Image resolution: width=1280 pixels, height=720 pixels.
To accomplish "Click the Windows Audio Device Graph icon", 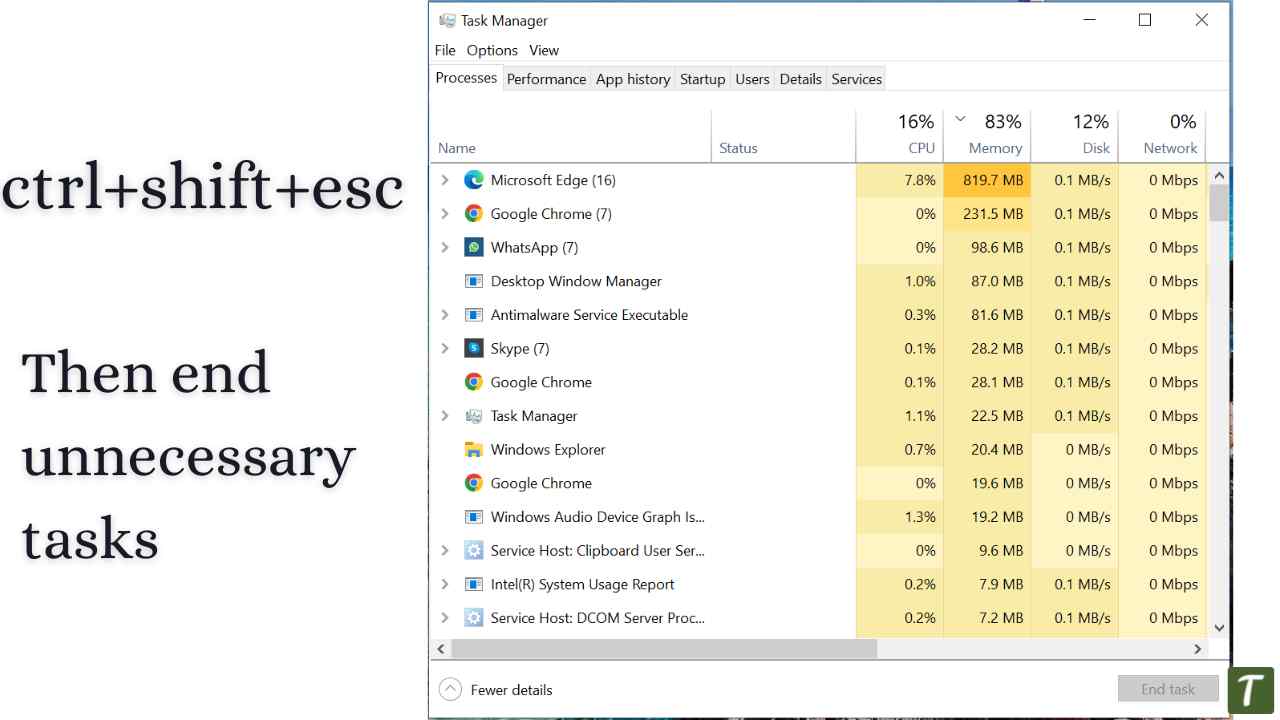I will [474, 517].
